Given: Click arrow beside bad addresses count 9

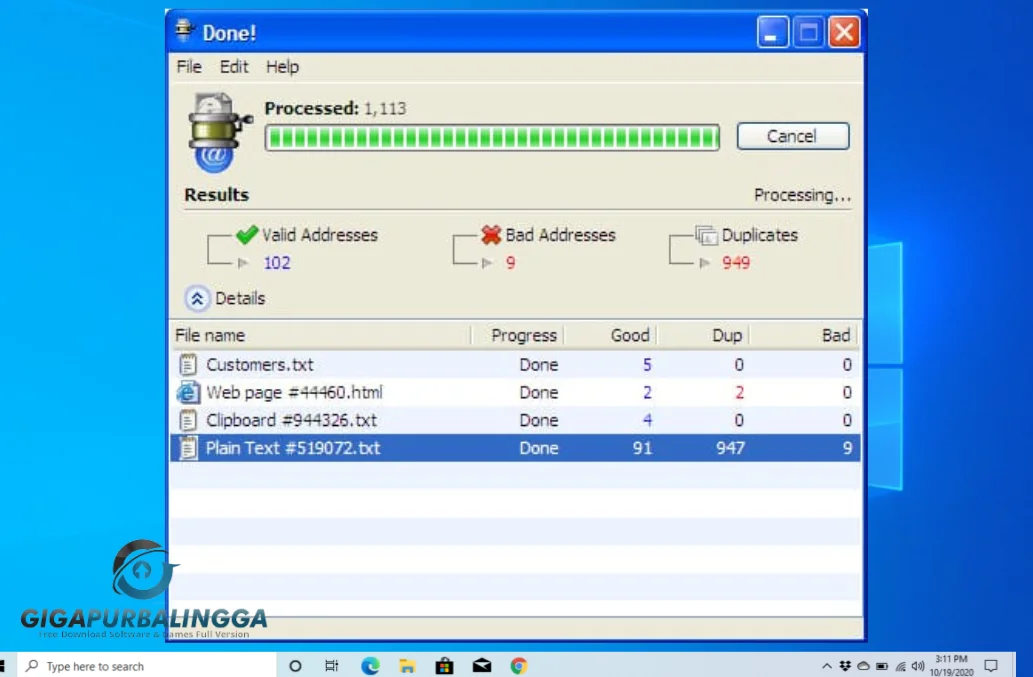Looking at the screenshot, I should pos(487,263).
